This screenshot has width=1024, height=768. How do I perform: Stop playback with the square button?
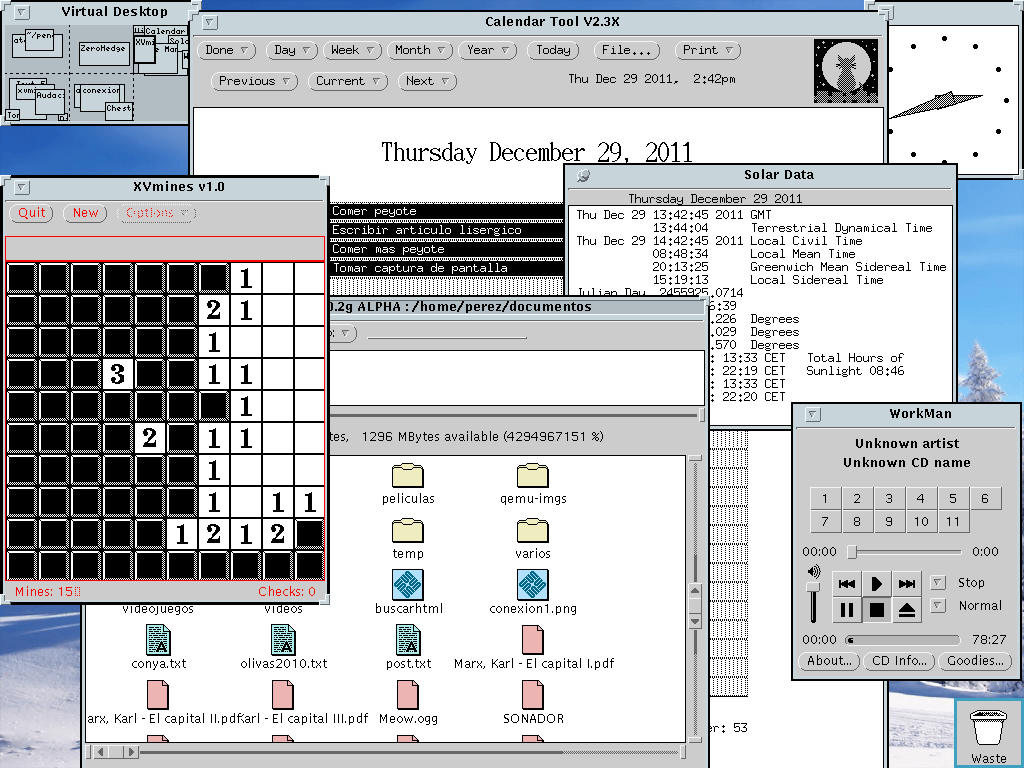(x=876, y=610)
